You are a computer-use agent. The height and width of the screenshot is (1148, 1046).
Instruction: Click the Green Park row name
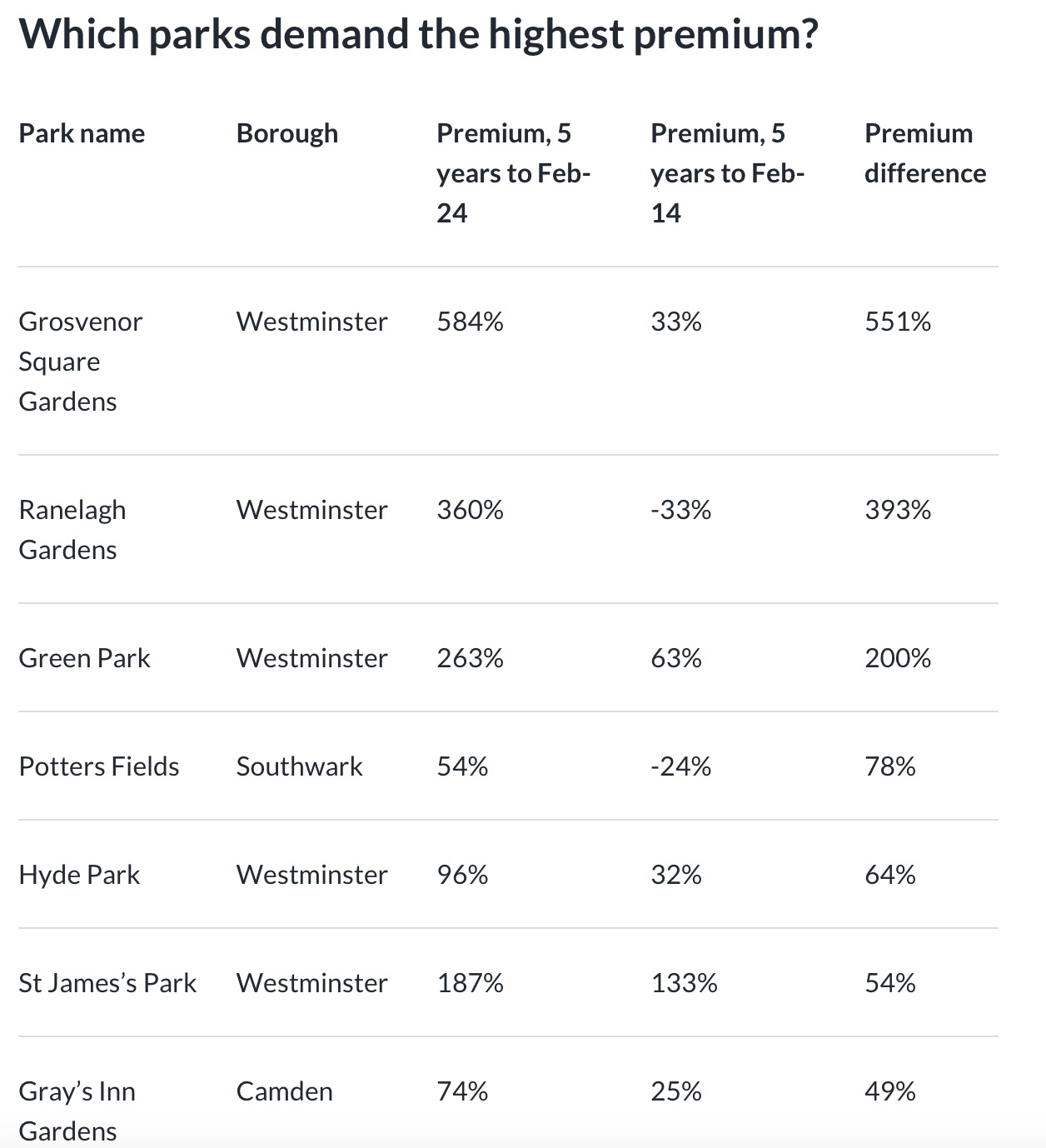[84, 658]
